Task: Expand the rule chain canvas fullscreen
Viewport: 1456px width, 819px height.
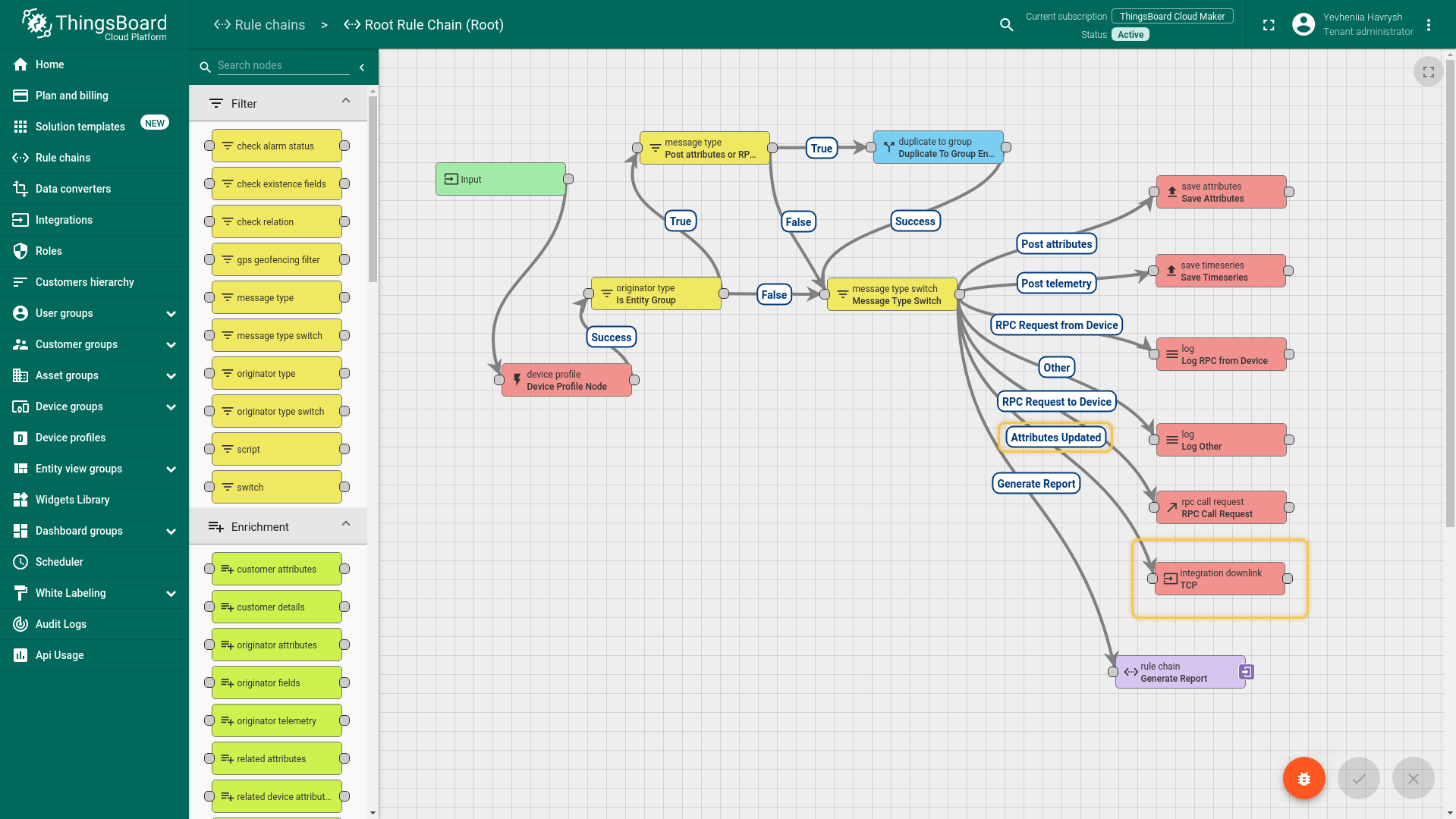Action: (x=1428, y=72)
